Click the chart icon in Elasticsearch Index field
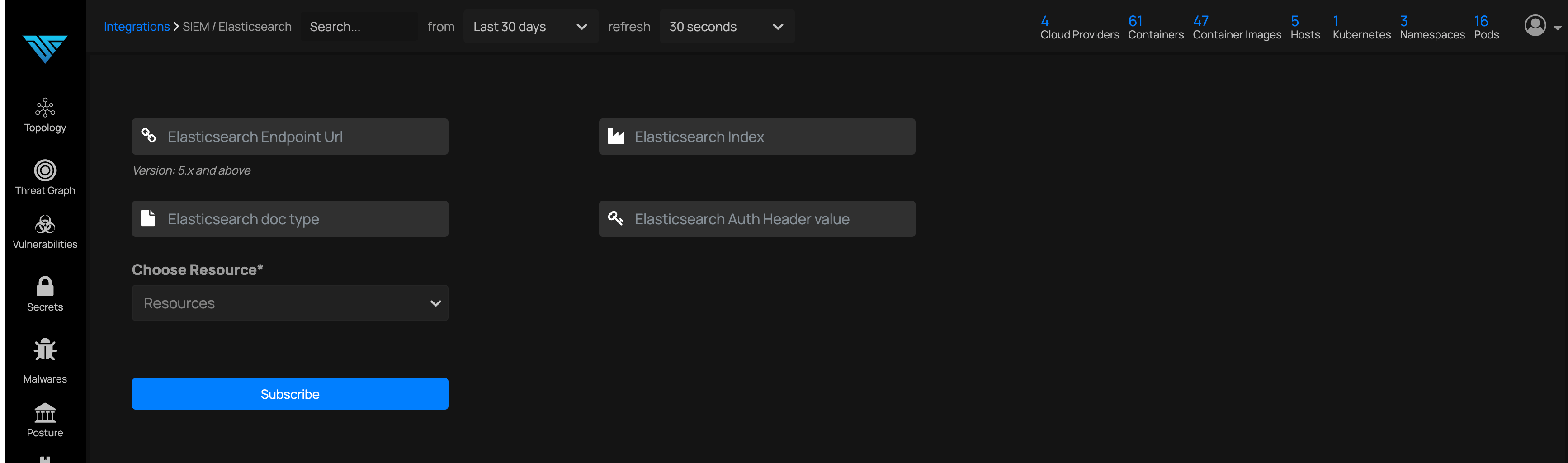This screenshot has width=1568, height=463. tap(616, 136)
